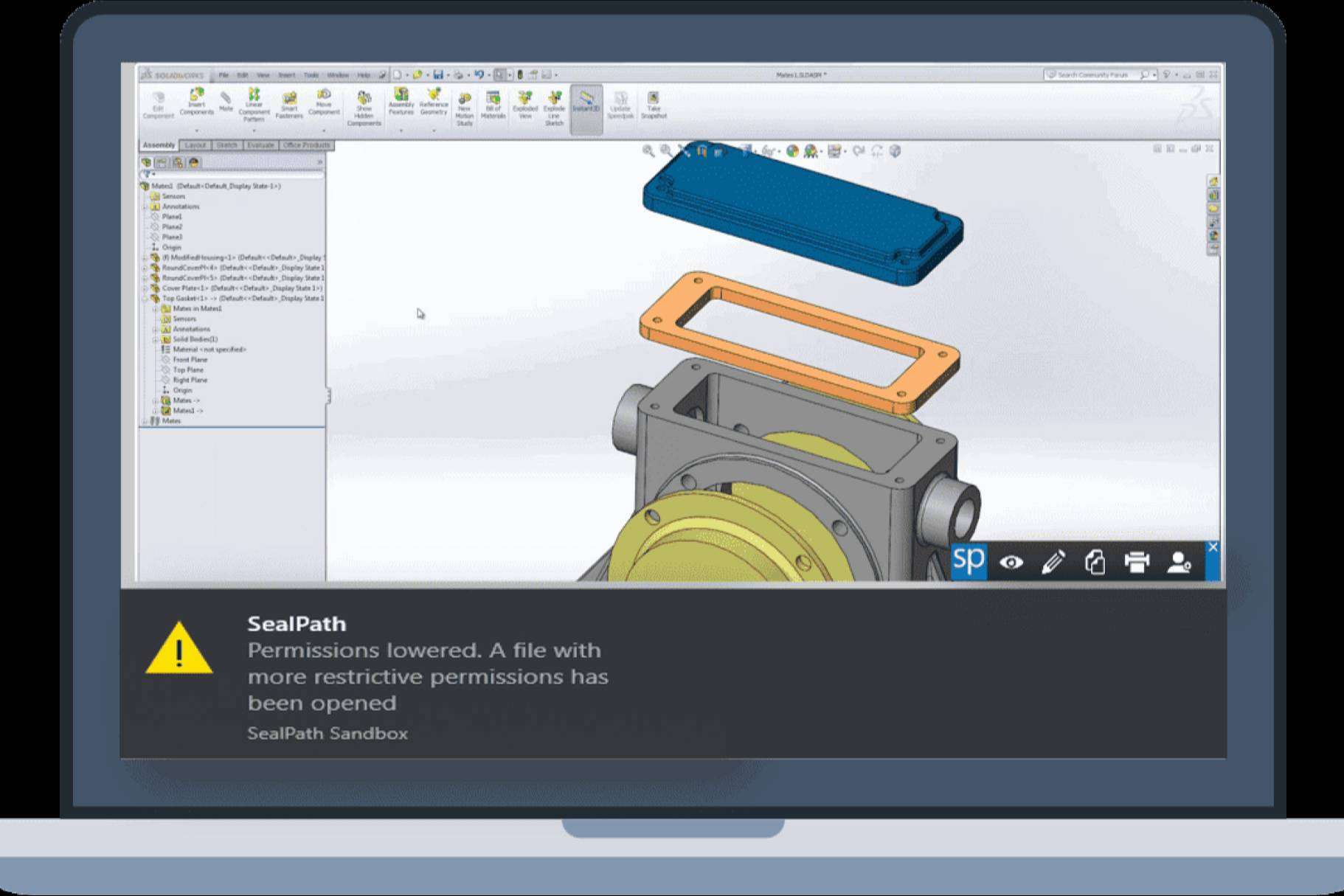Open the Window menu
This screenshot has width=1344, height=896.
338,75
